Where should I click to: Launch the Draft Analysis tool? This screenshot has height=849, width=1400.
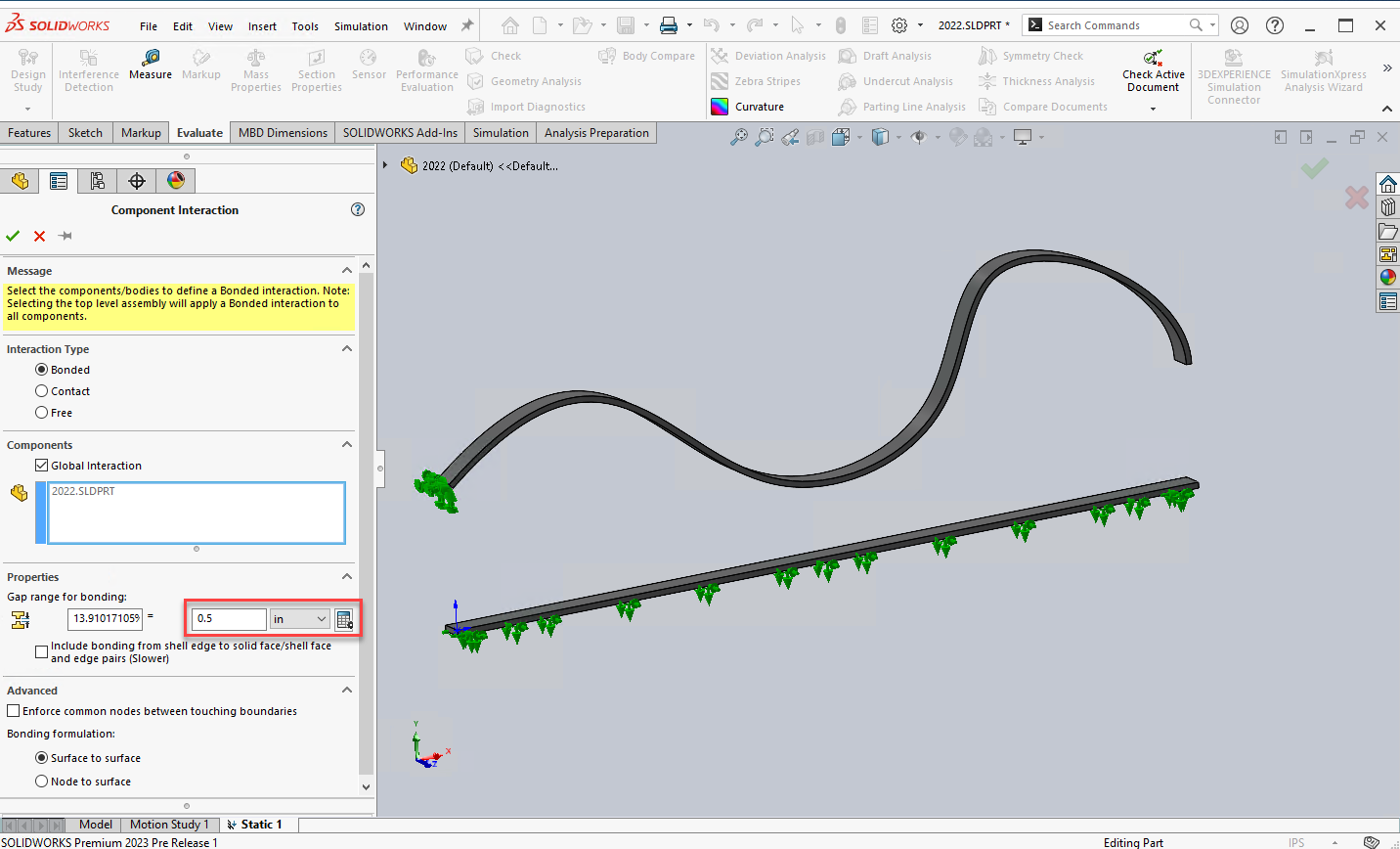(x=897, y=56)
